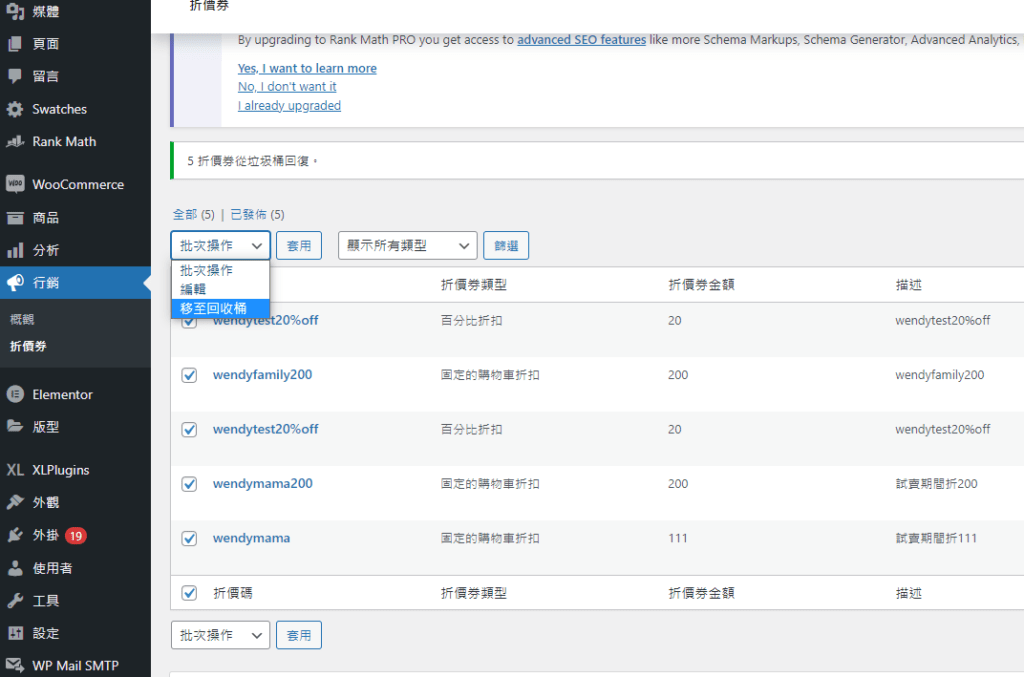Viewport: 1024px width, 677px height.
Task: Toggle checkbox for wendymama200 coupon
Action: 189,484
